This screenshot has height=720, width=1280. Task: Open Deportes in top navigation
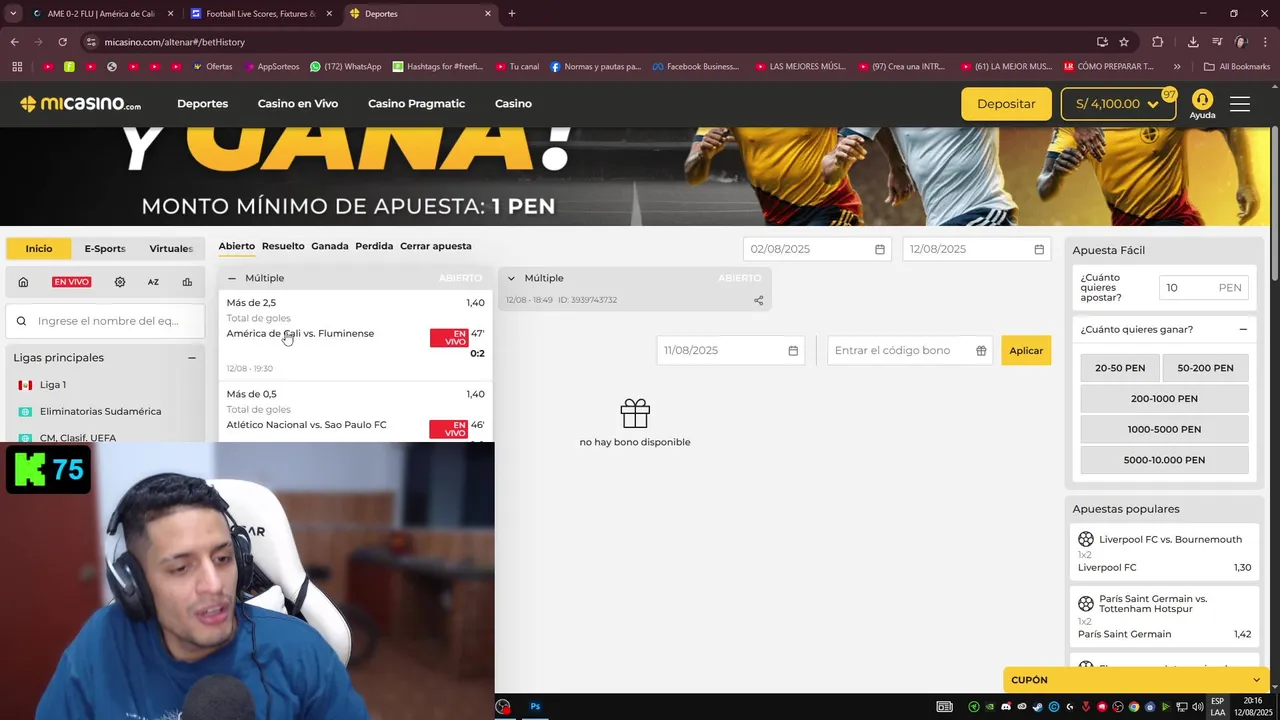coord(203,104)
